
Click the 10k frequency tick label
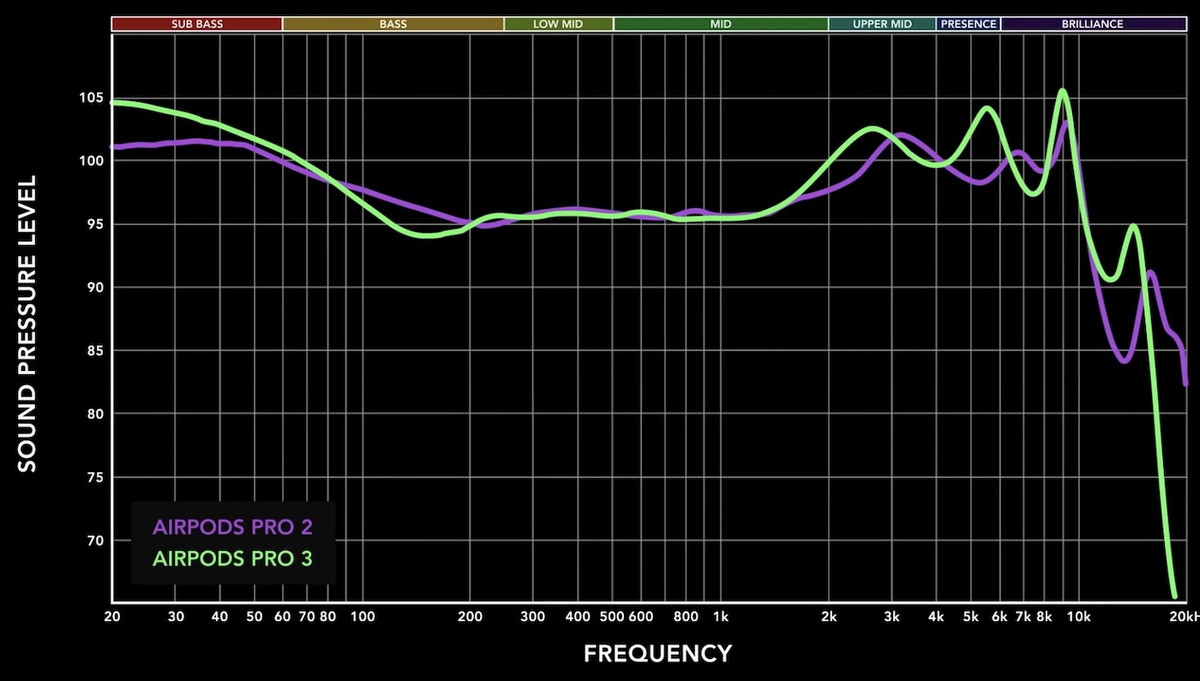(1077, 616)
